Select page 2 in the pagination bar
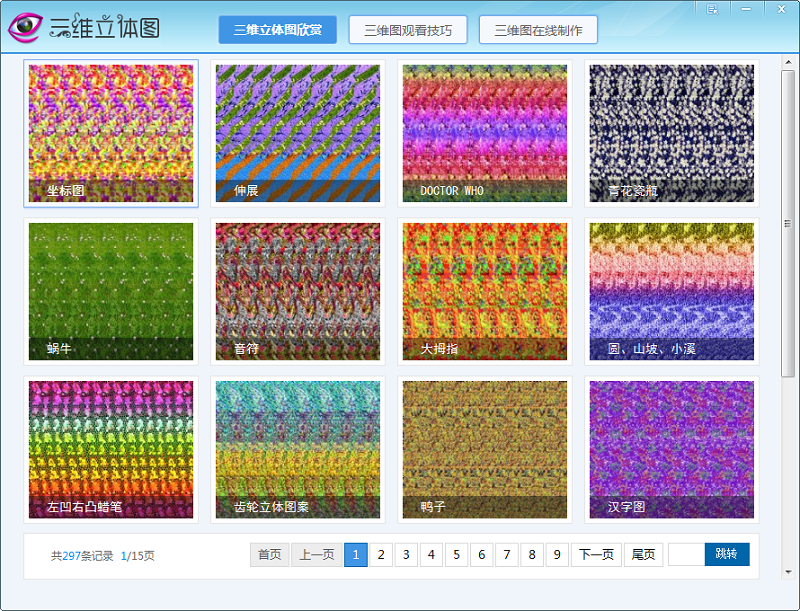This screenshot has width=800, height=611. point(380,554)
